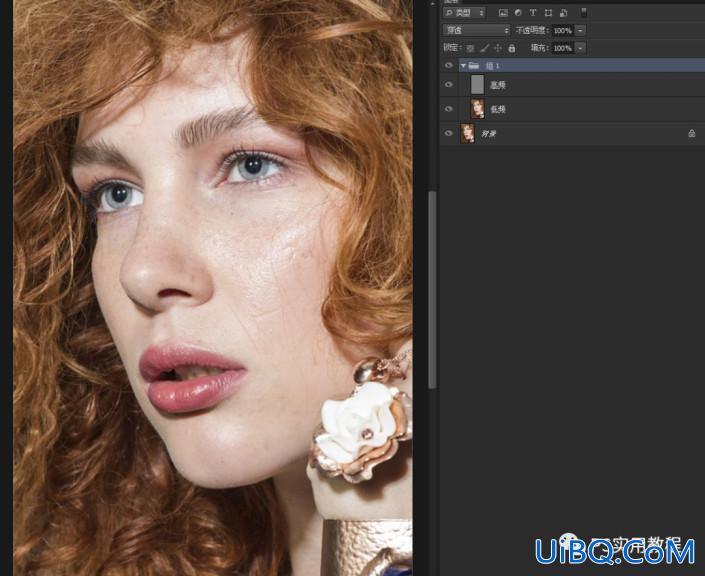Click the fill 100% value field

point(562,48)
